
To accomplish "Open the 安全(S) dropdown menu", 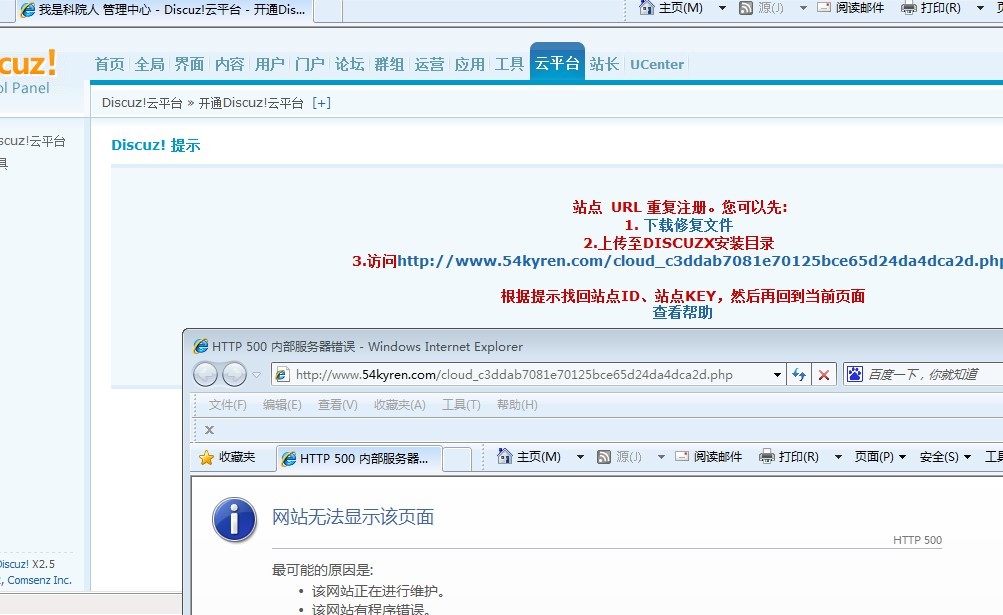I will click(945, 457).
